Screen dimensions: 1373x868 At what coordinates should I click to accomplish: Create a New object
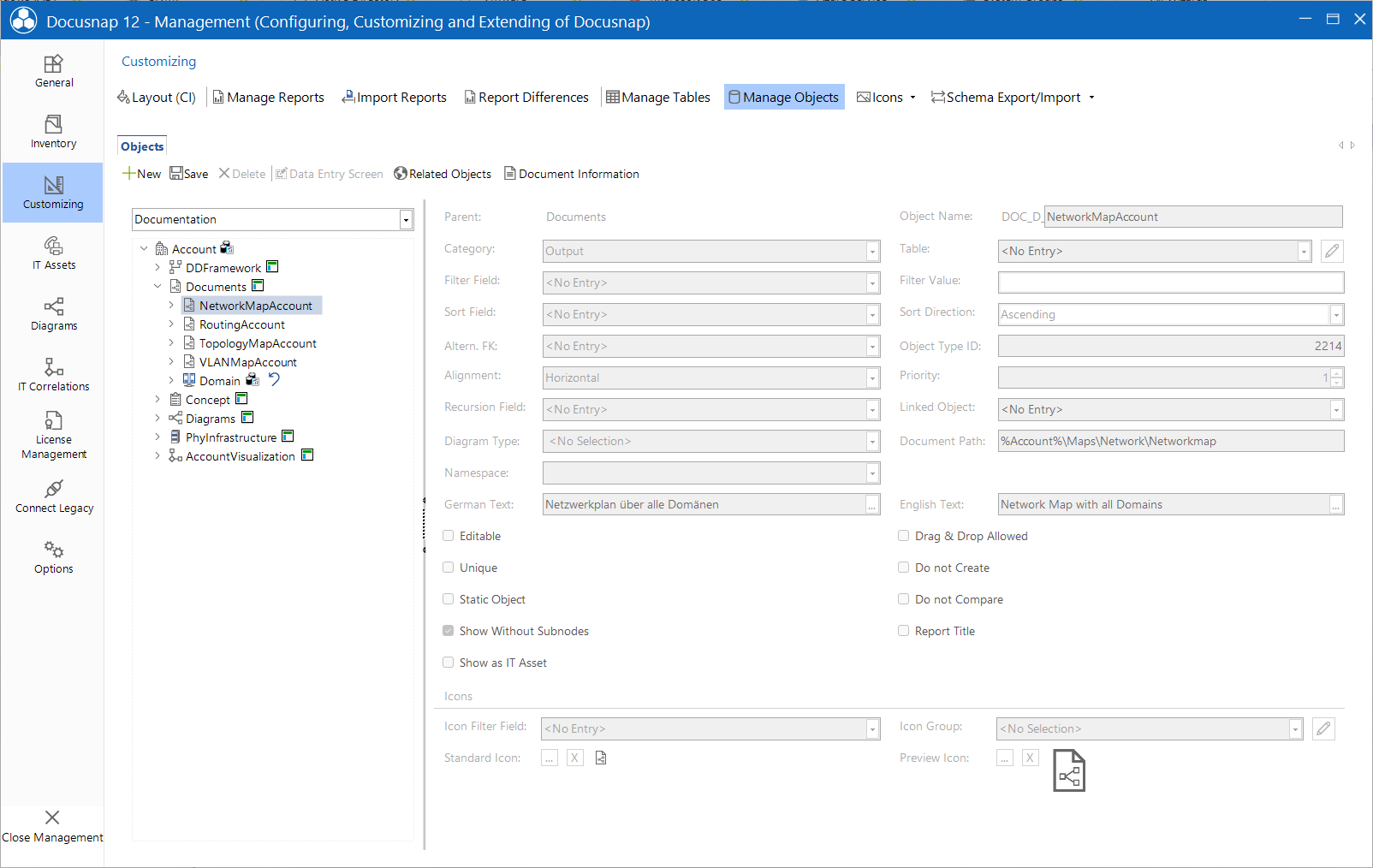(x=141, y=174)
